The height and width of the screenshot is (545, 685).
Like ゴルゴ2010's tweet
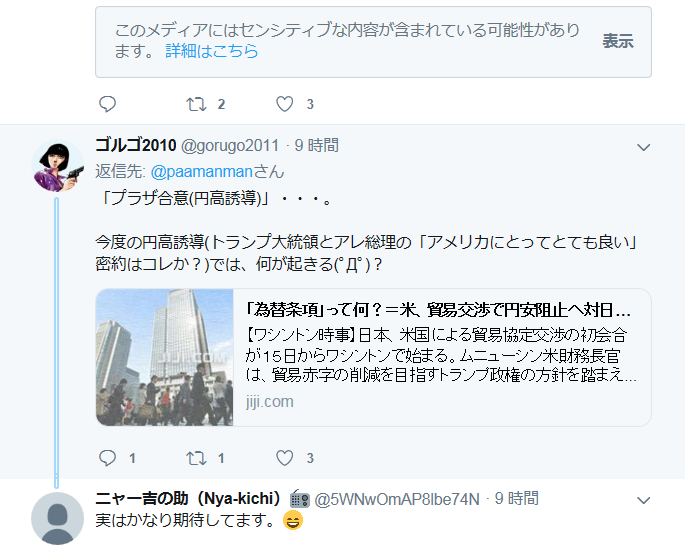284,458
